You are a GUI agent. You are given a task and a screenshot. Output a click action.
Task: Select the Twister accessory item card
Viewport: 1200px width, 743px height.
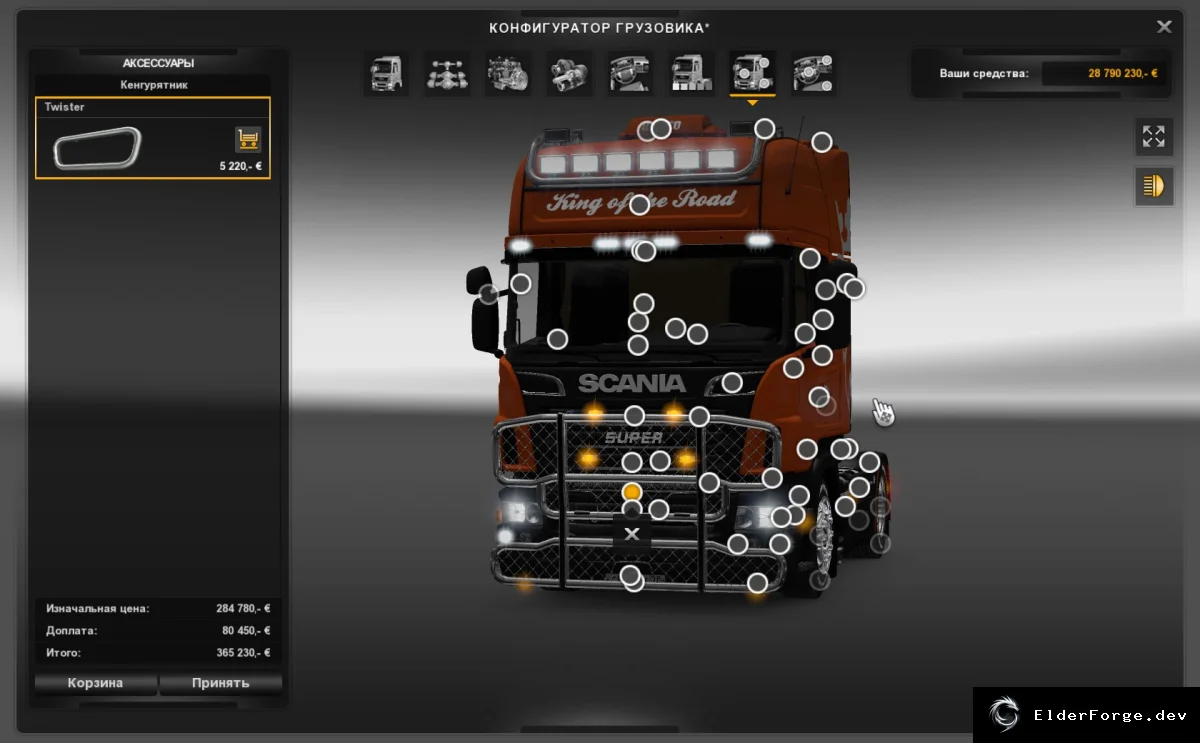[153, 138]
